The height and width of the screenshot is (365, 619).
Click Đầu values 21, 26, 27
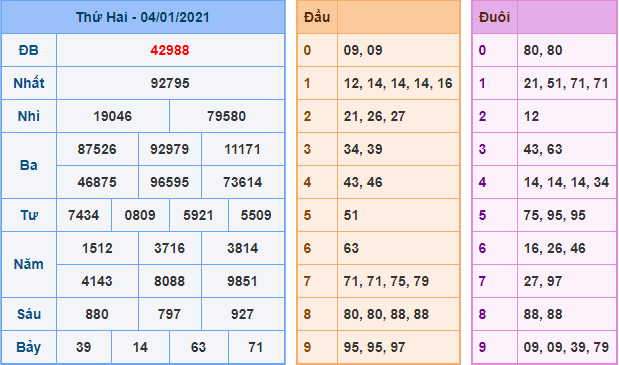374,116
